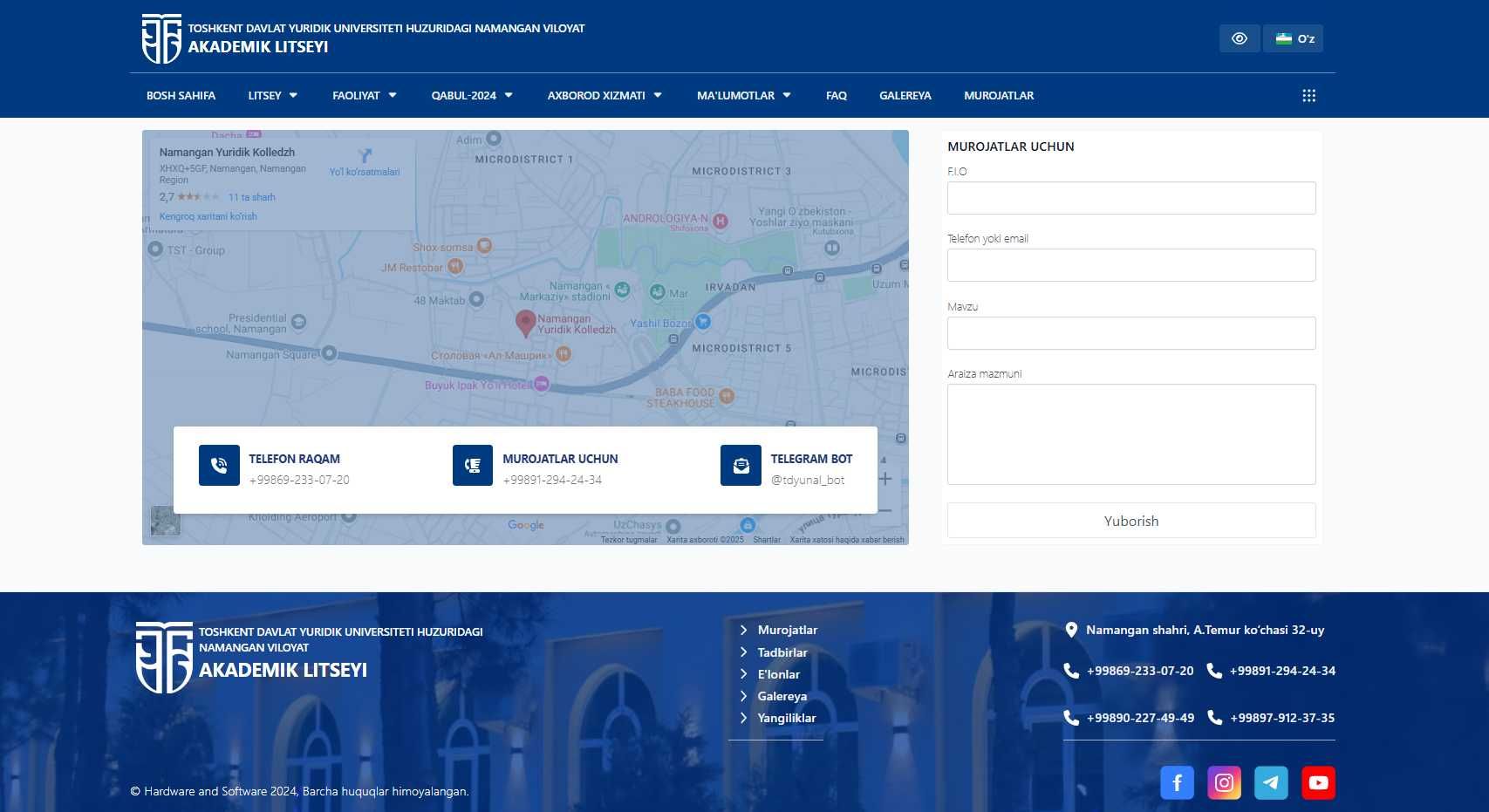
Task: Switch map to satellite thumbnail view
Action: click(166, 521)
